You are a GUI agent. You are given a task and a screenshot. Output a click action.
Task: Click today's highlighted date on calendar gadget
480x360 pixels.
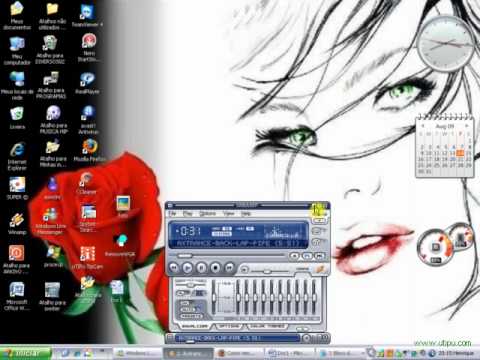(460, 153)
